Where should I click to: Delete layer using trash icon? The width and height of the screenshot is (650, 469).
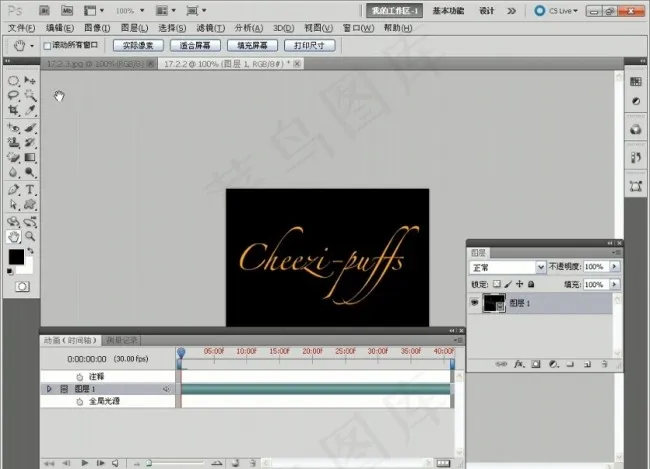[604, 364]
